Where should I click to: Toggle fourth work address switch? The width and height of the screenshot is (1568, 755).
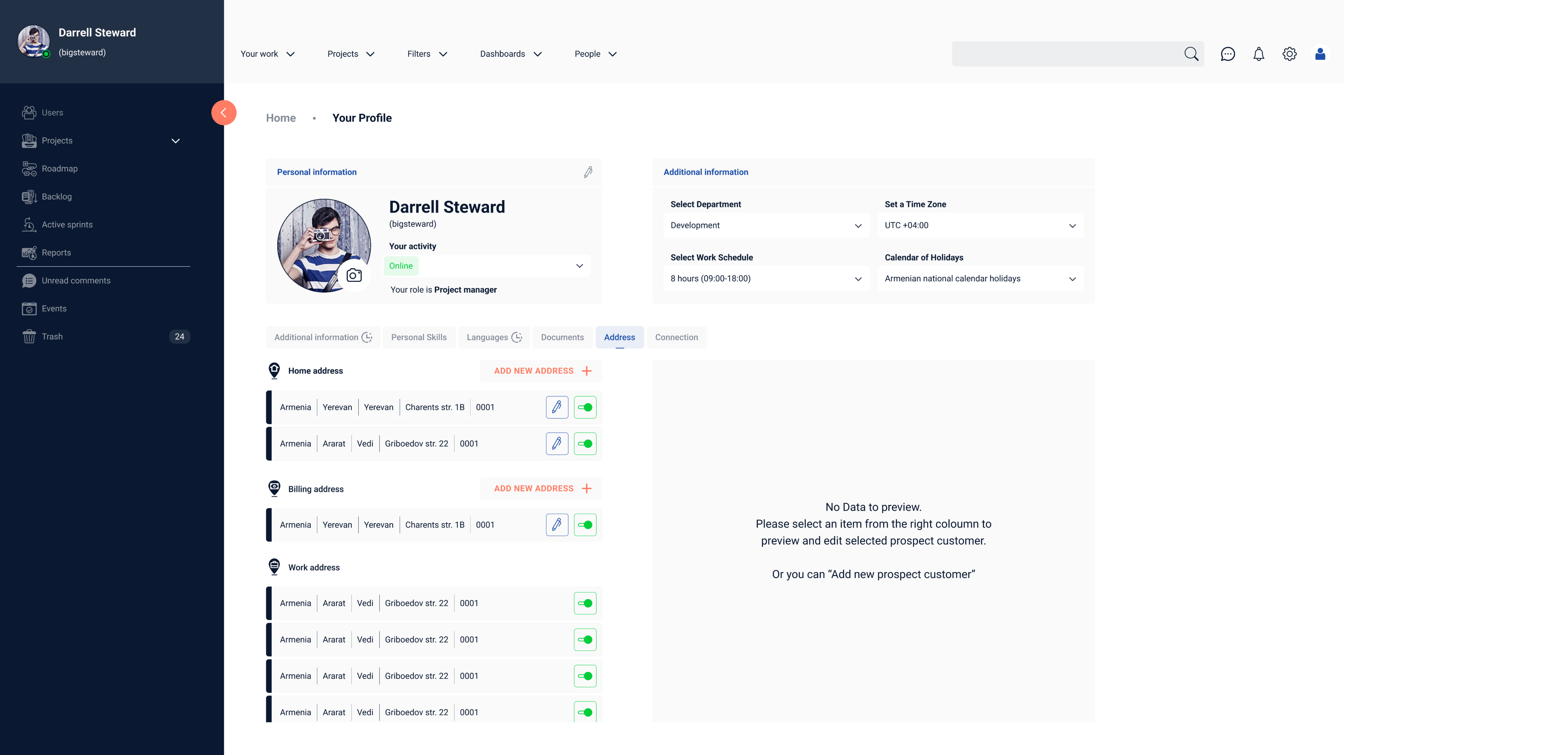point(585,712)
